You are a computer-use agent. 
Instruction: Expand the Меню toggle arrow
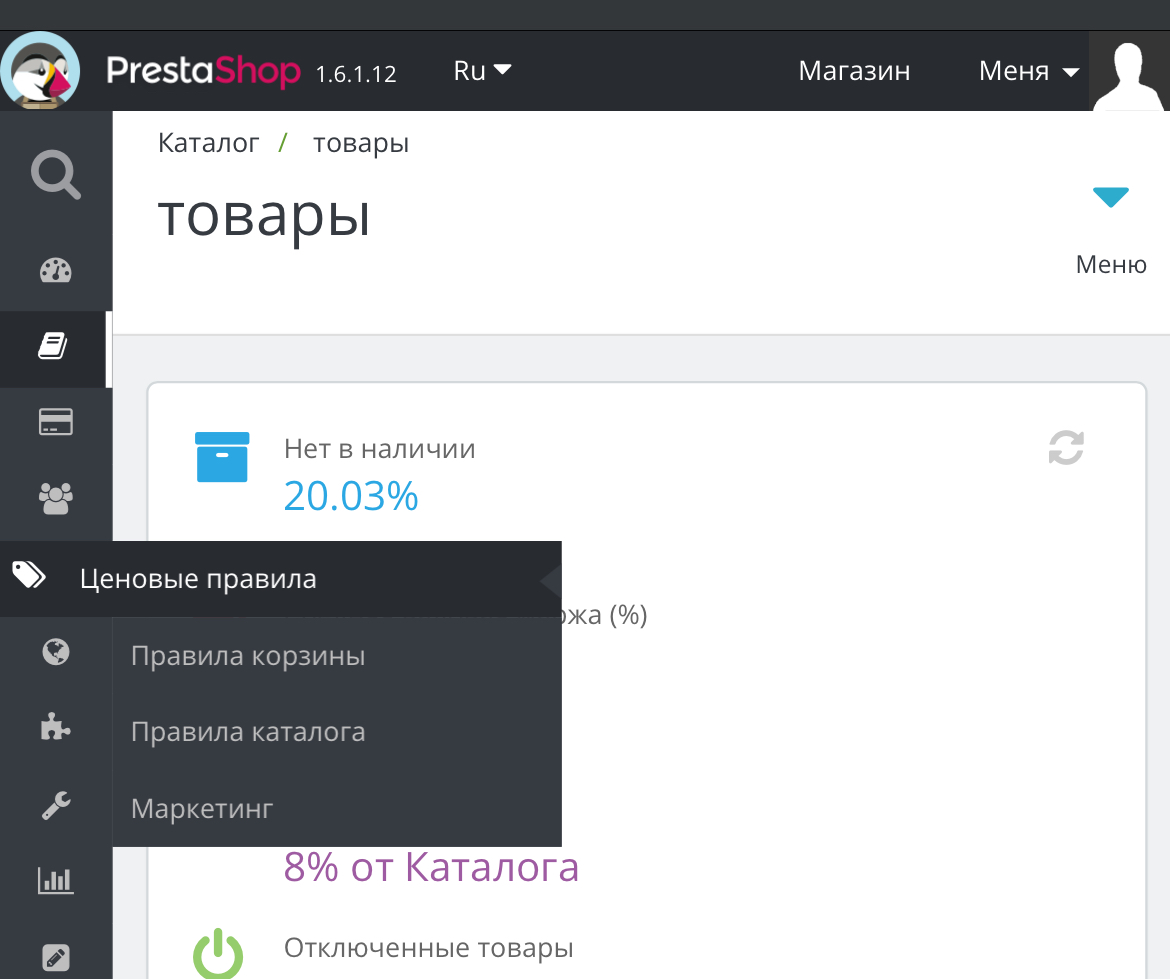point(1110,198)
